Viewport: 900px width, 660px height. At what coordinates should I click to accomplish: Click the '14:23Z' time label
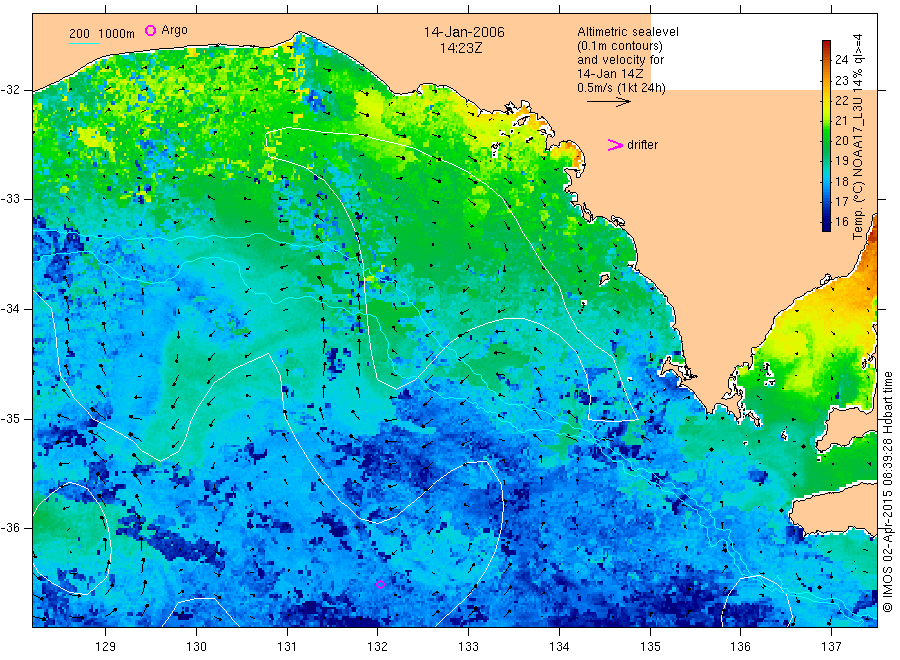click(461, 48)
